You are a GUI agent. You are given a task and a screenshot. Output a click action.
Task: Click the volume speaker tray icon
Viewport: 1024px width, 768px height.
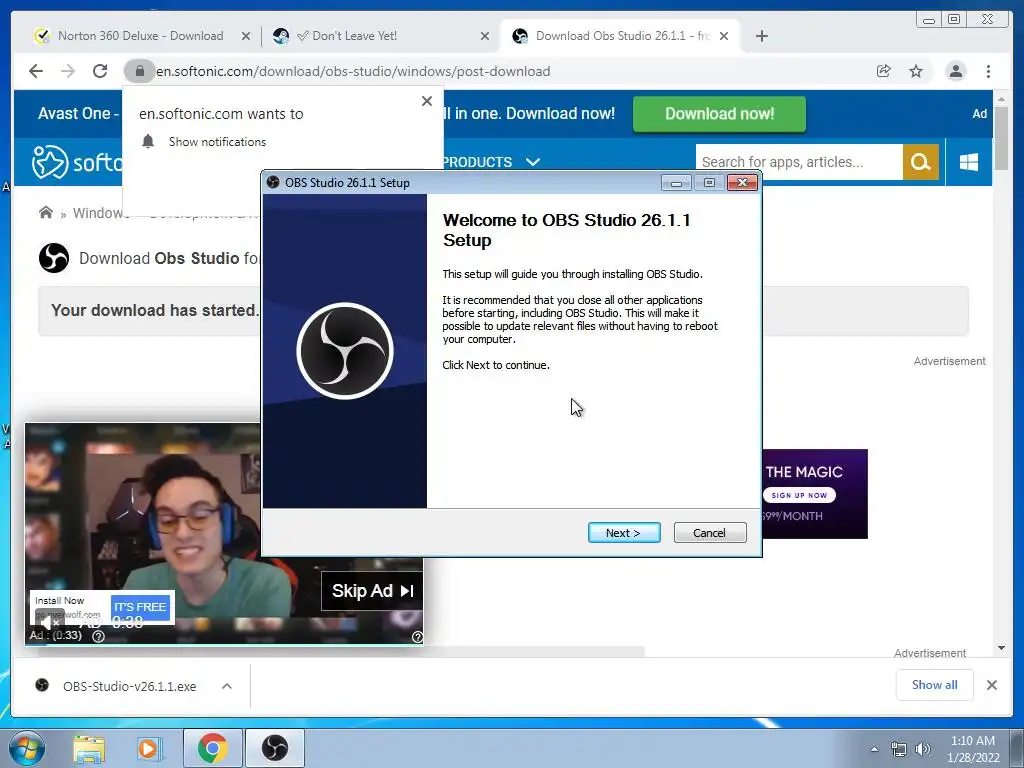[923, 749]
